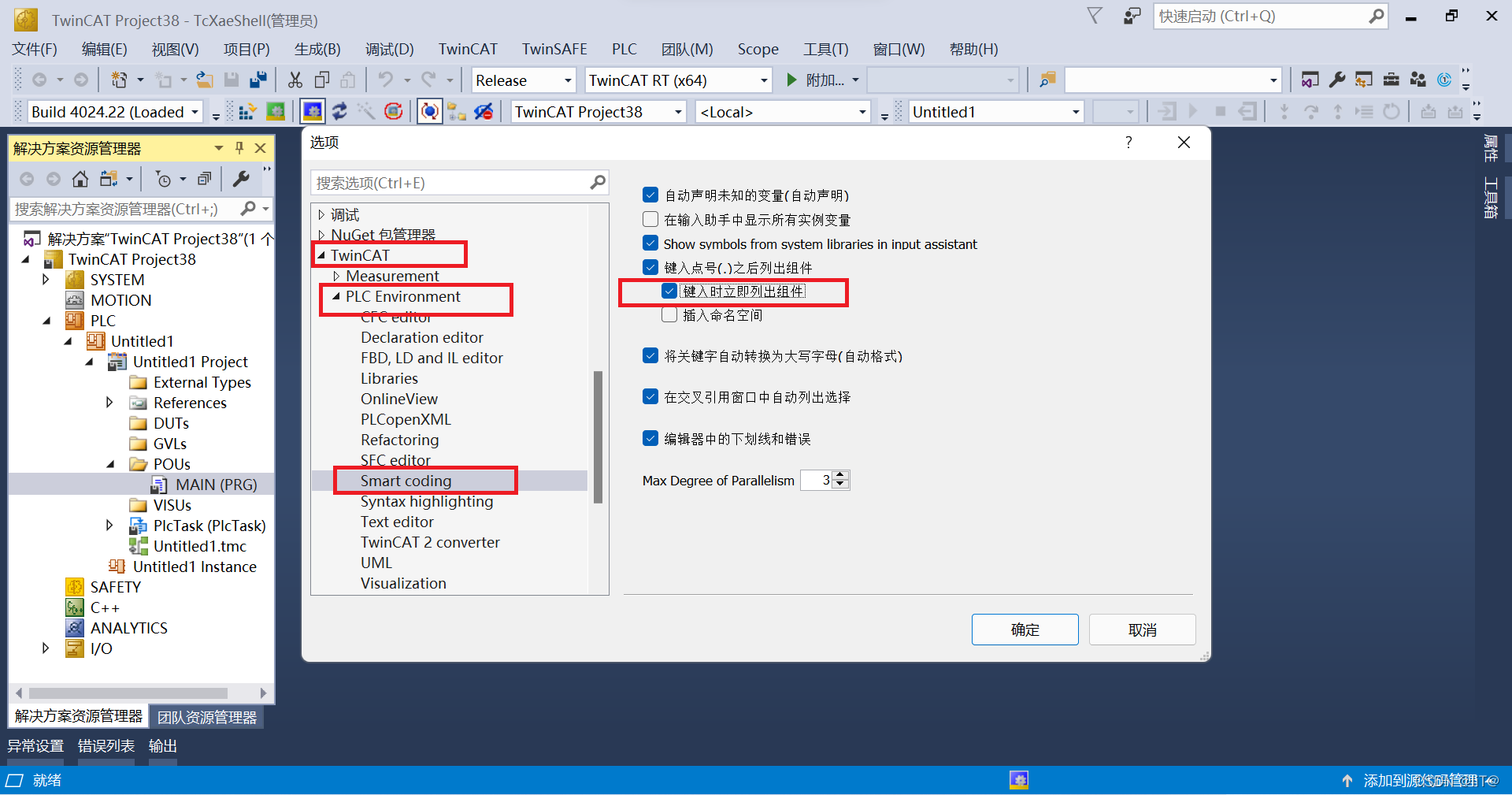Collapse the TwinCAT node in options tree
The width and height of the screenshot is (1512, 795).
pos(321,255)
